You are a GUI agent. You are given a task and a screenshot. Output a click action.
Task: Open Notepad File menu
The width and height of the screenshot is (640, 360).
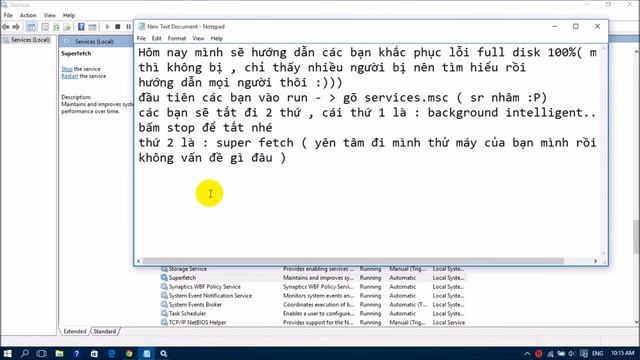tap(141, 38)
